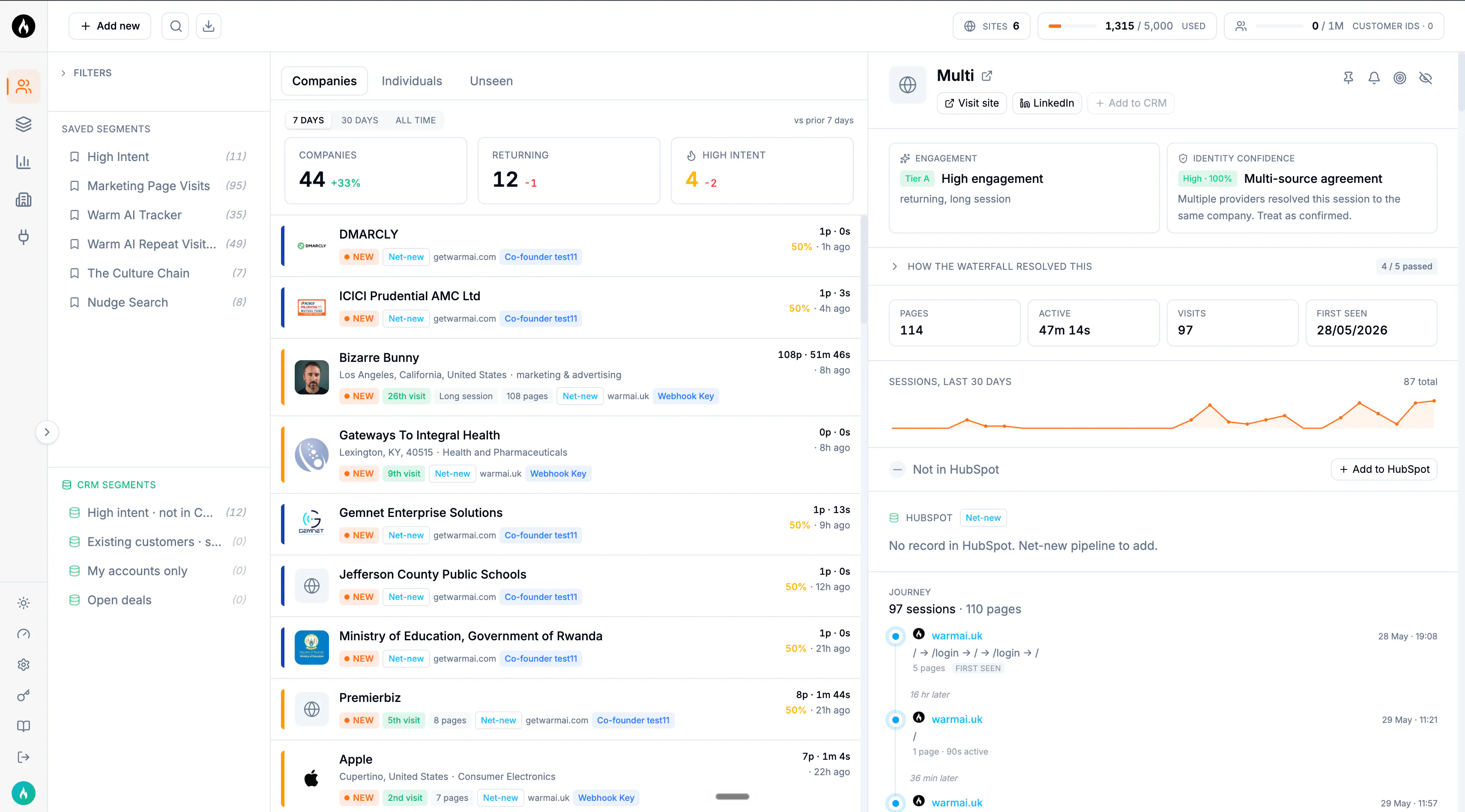Open the layers stack sidebar icon
1465x812 pixels.
[x=23, y=124]
